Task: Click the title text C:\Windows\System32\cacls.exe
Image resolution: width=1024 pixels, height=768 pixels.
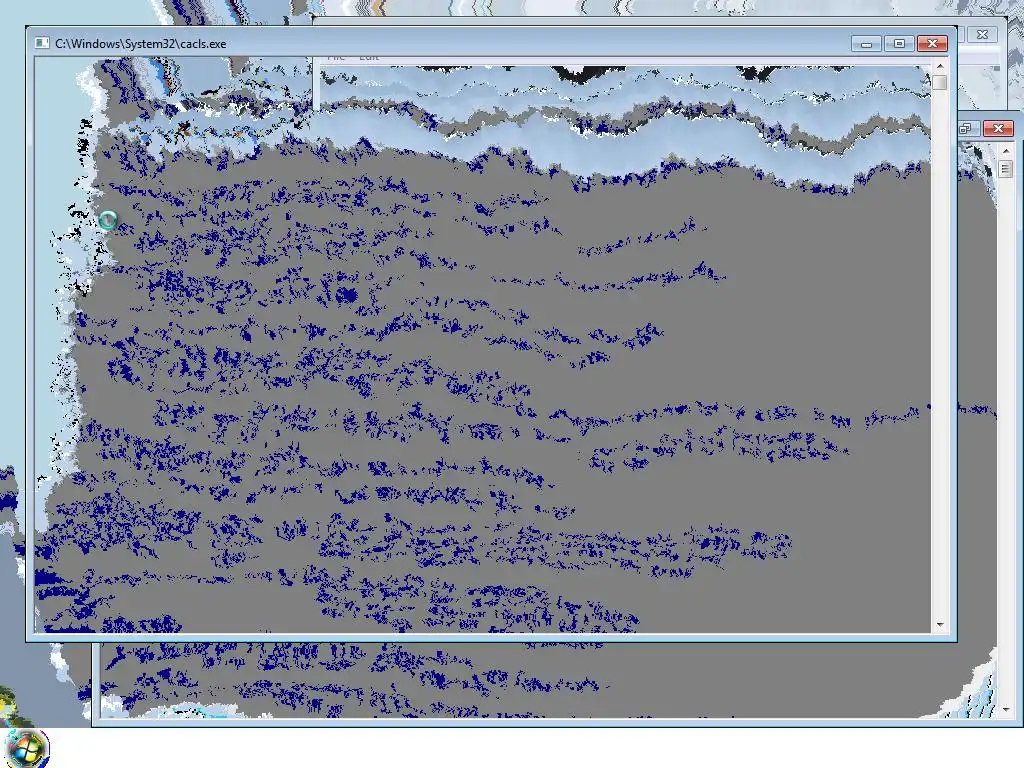Action: (140, 44)
